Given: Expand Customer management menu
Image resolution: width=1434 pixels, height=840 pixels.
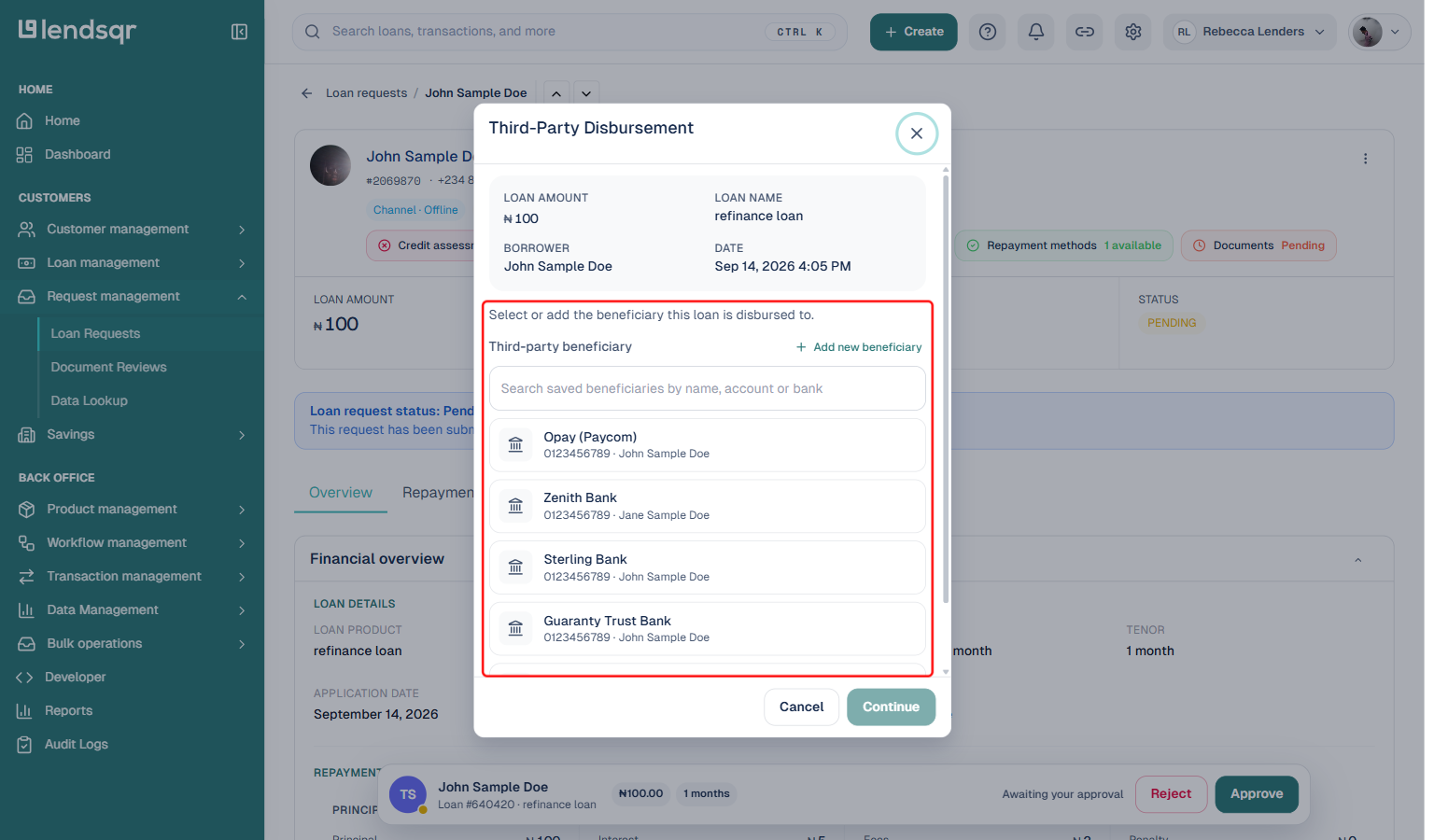Looking at the screenshot, I should (x=132, y=230).
